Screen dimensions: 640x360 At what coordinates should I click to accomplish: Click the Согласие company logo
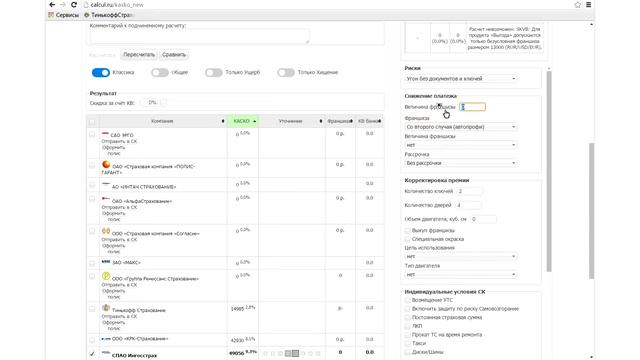point(106,231)
